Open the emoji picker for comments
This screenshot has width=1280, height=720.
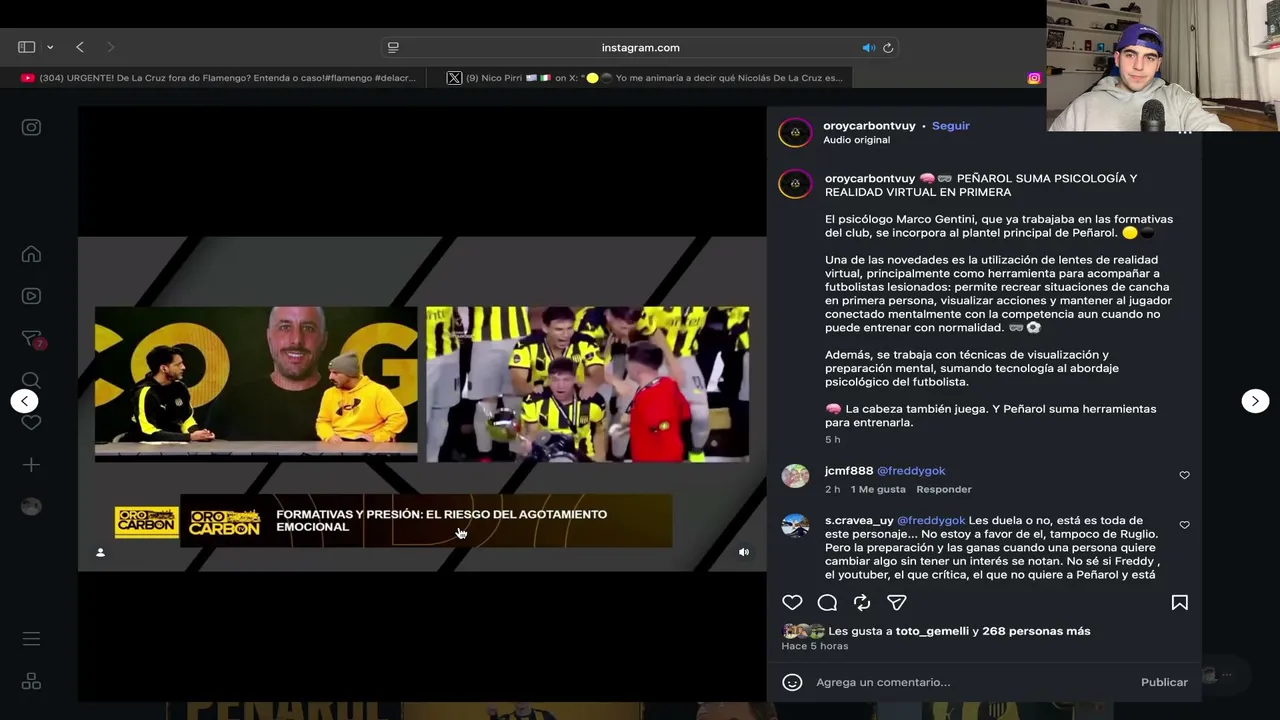coord(792,682)
